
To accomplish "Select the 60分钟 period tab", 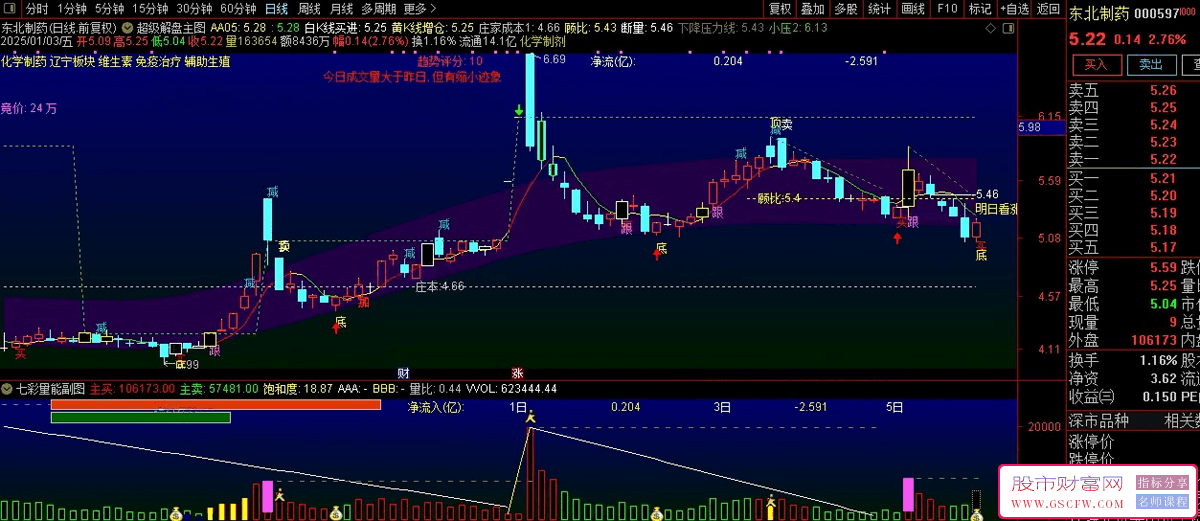I will 239,8.
